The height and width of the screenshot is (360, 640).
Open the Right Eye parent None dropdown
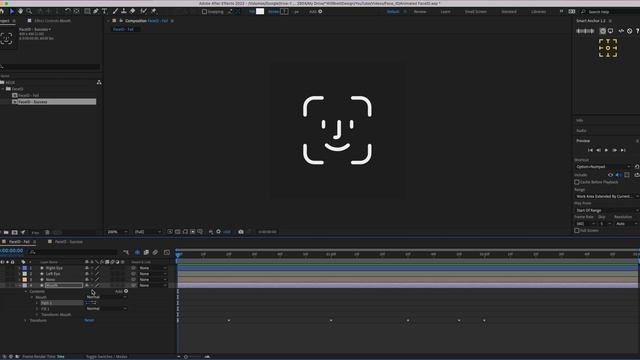152,268
